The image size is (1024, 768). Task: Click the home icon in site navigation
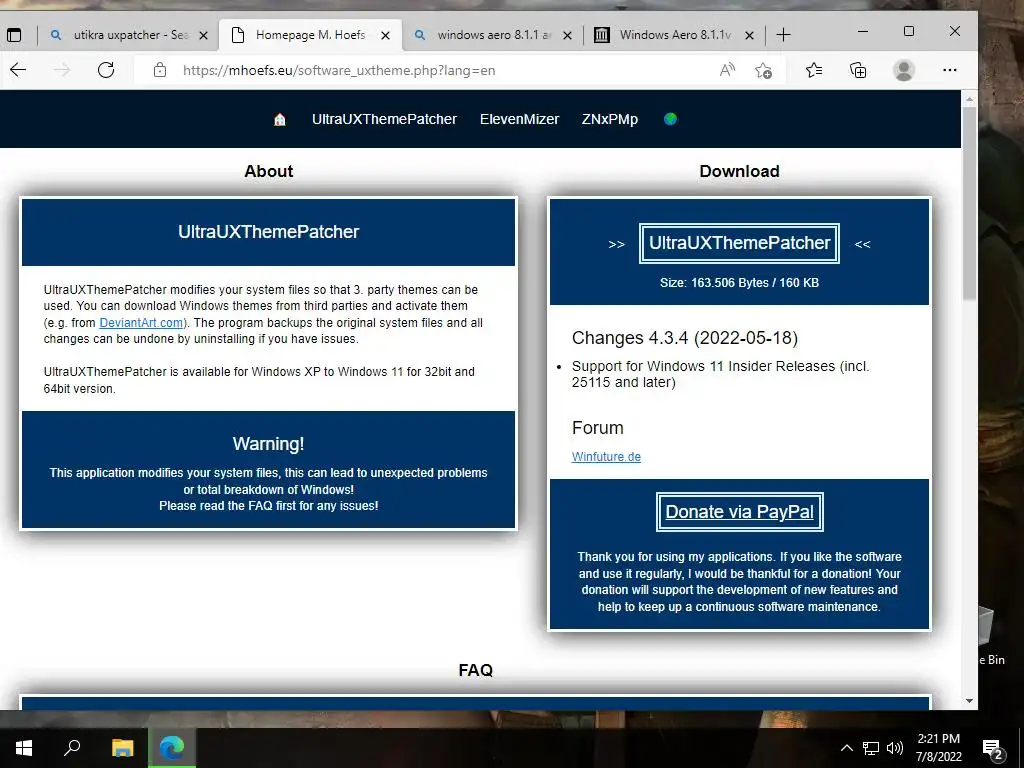tap(280, 119)
